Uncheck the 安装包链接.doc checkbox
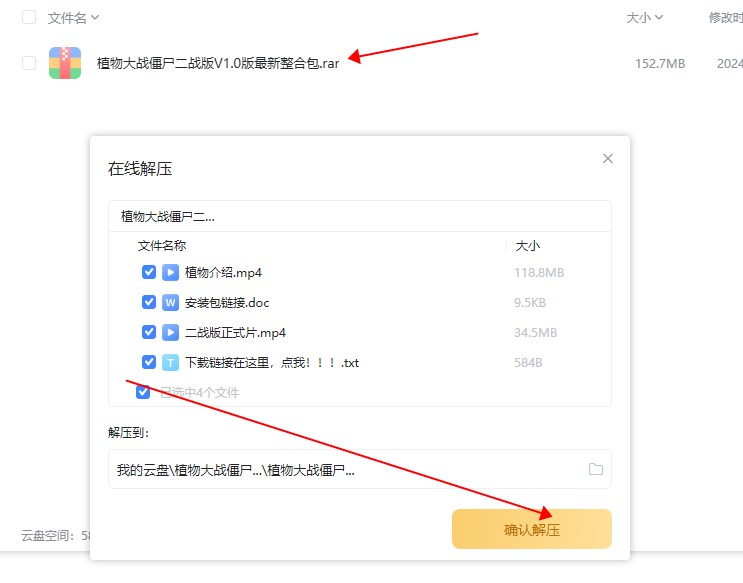 149,302
